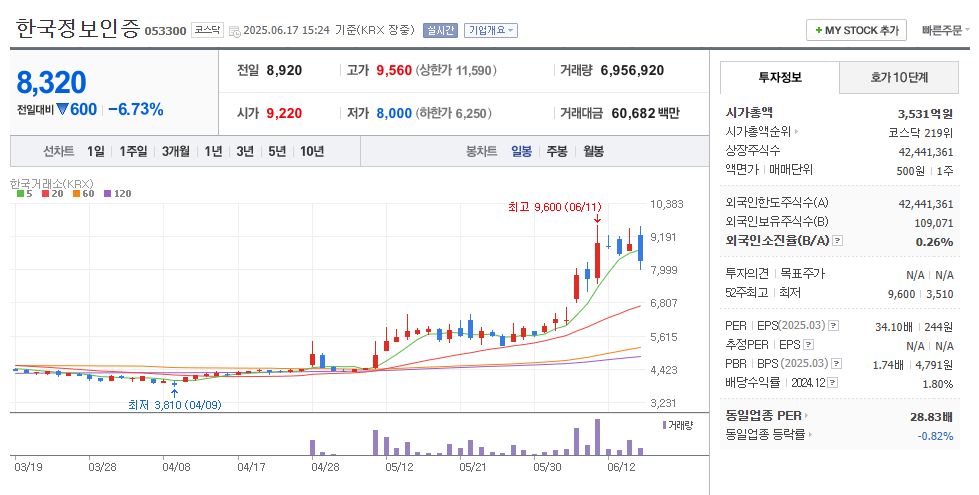Click the plus icon in MY STOCK 추가

[819, 30]
